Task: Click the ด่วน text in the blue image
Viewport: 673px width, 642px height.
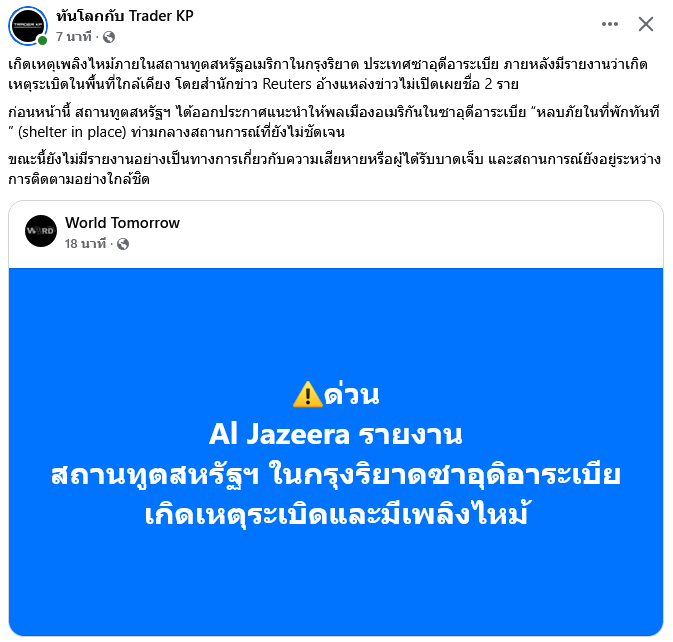Action: point(352,394)
